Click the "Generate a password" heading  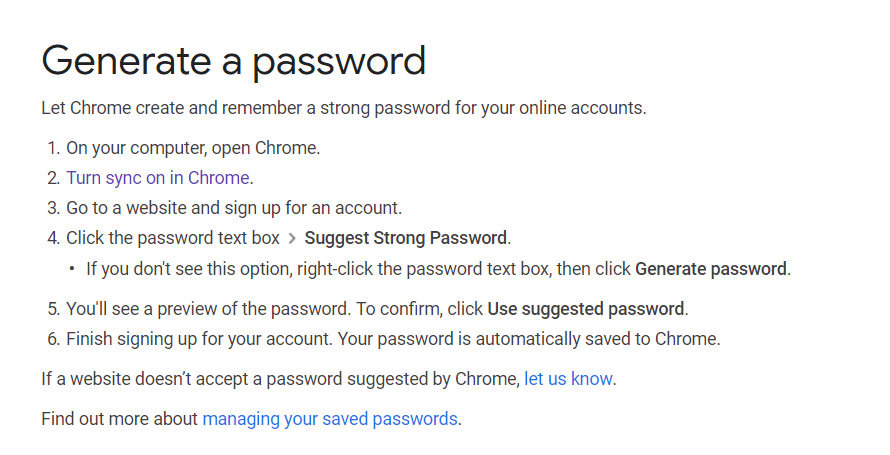pyautogui.click(x=233, y=61)
